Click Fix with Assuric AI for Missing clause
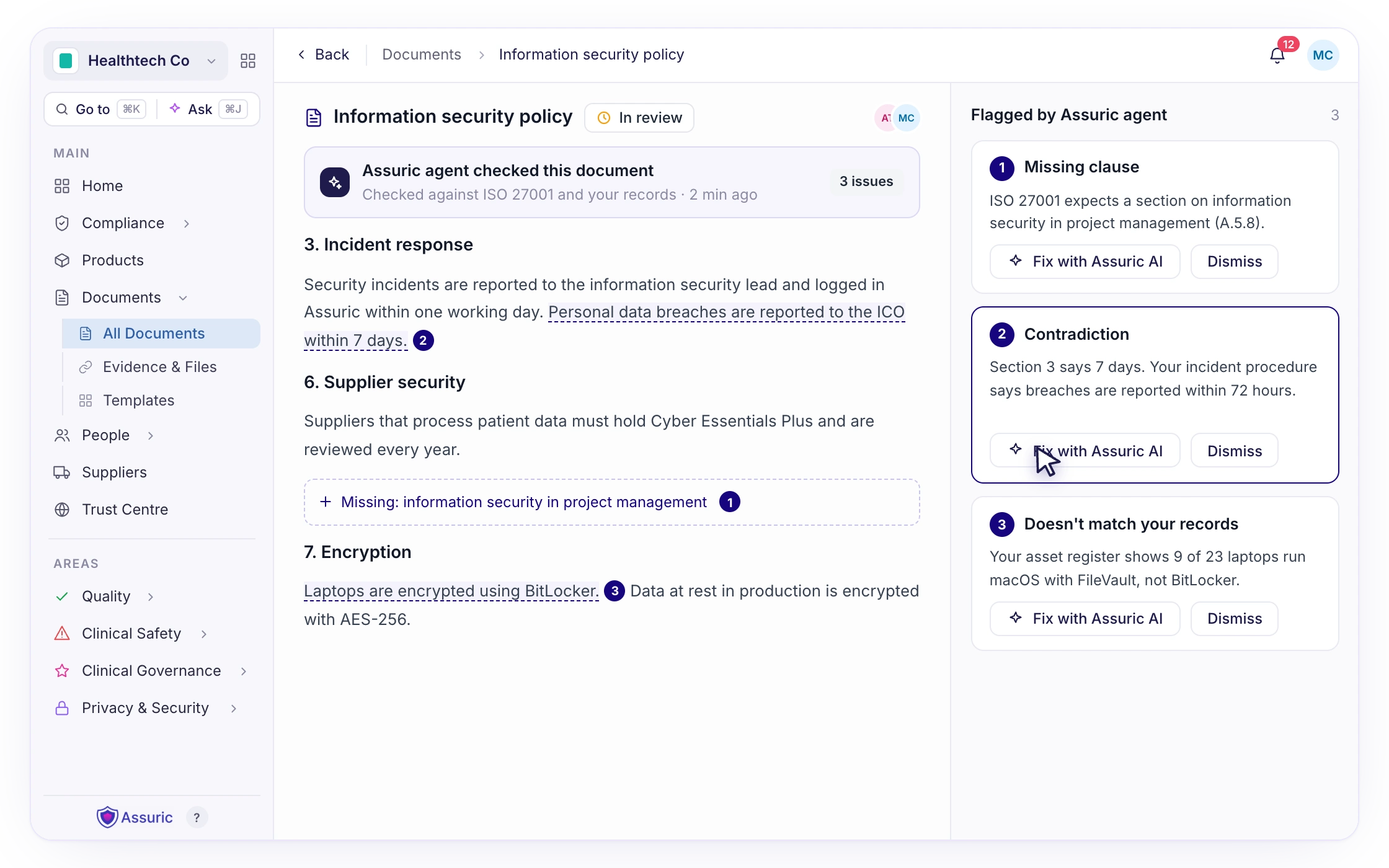This screenshot has height=868, width=1389. point(1085,262)
